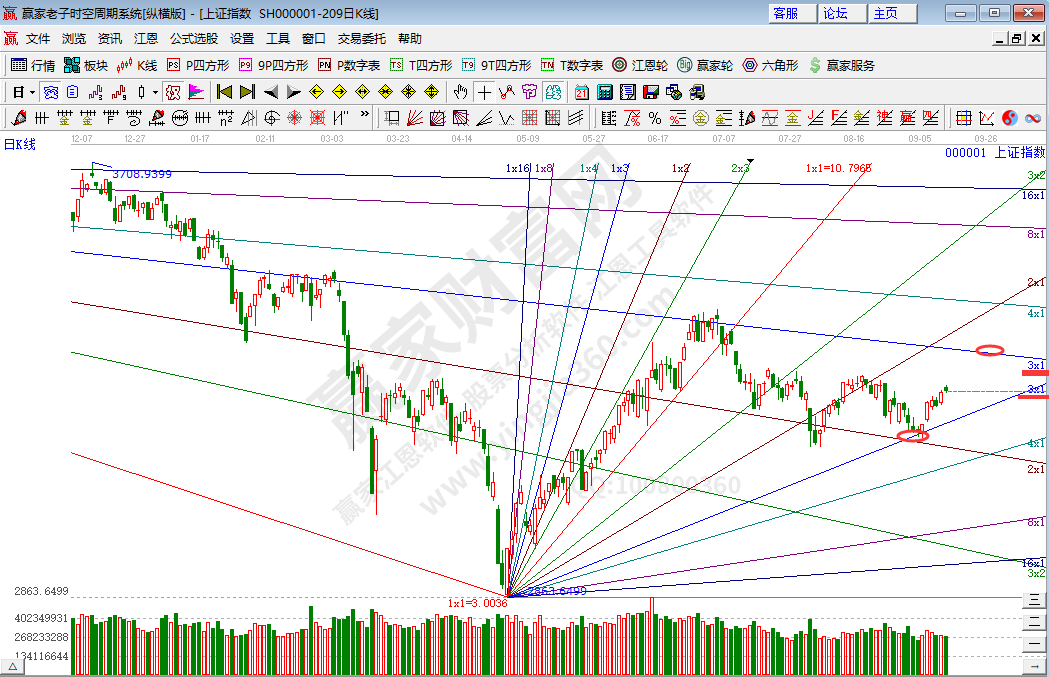Click left scroll arrow at bottom-left corner
The width and height of the screenshot is (1049, 677).
coord(13,667)
